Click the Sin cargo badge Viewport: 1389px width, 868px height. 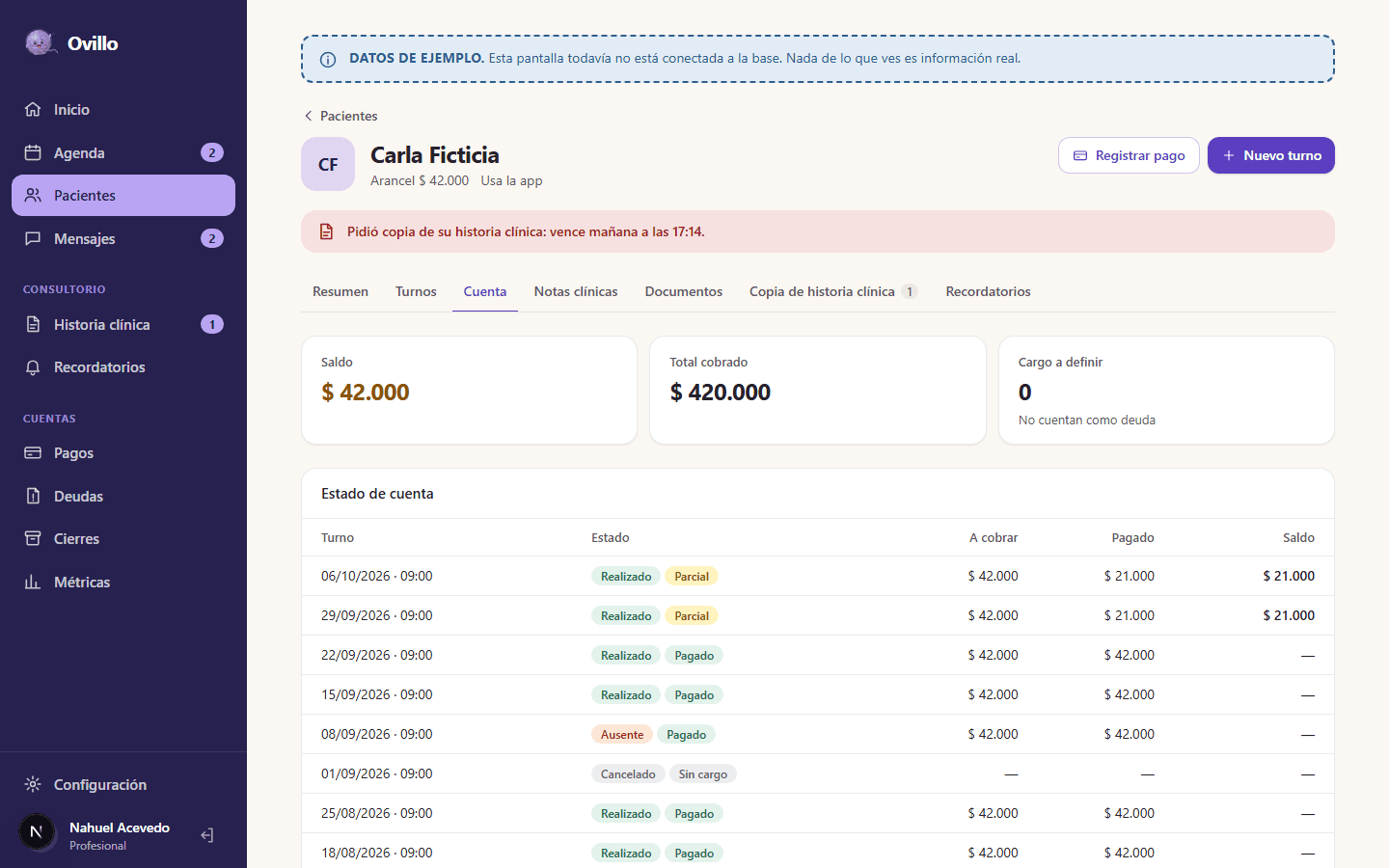click(703, 773)
